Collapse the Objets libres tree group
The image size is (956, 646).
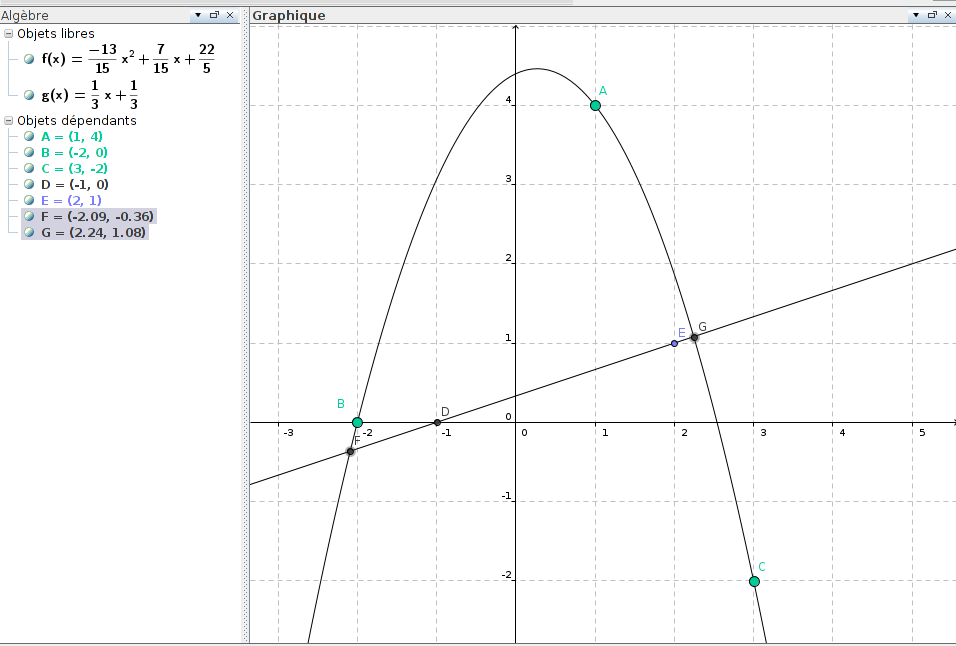tap(9, 34)
